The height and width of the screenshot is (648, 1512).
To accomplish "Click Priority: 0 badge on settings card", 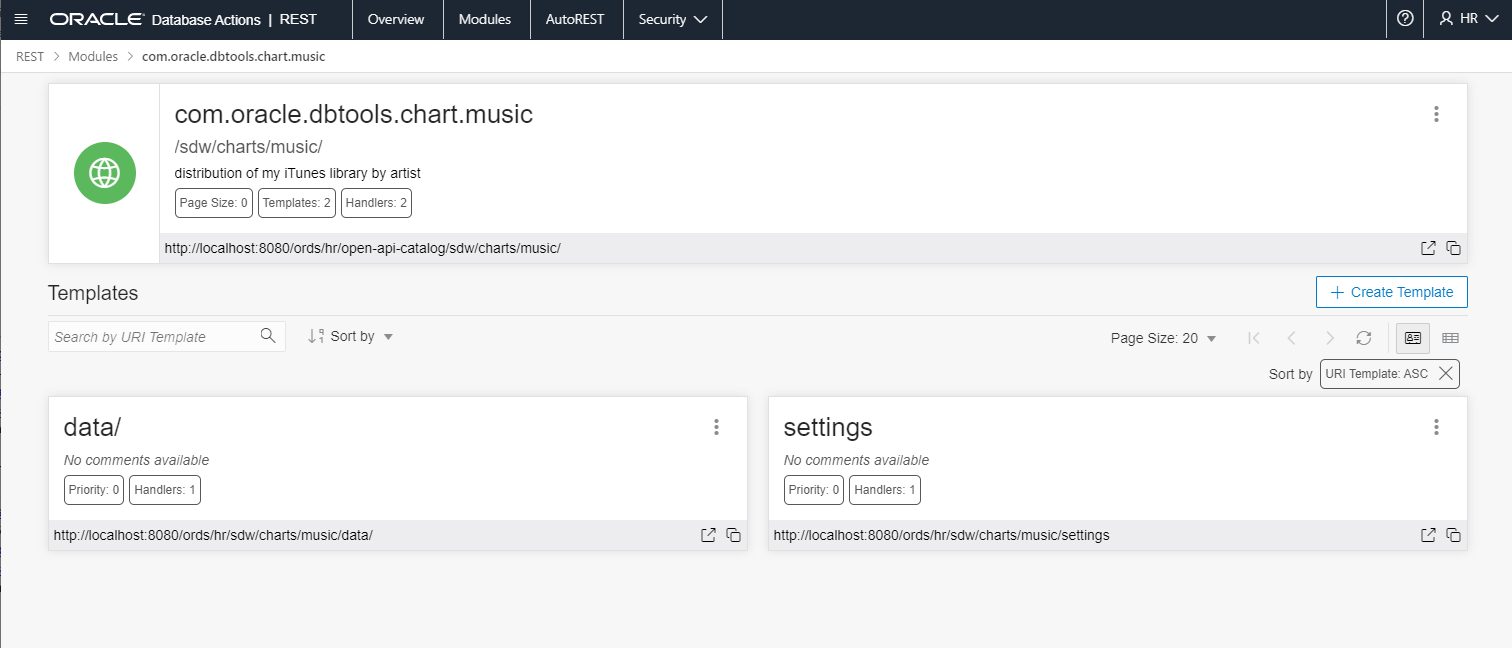I will point(814,490).
